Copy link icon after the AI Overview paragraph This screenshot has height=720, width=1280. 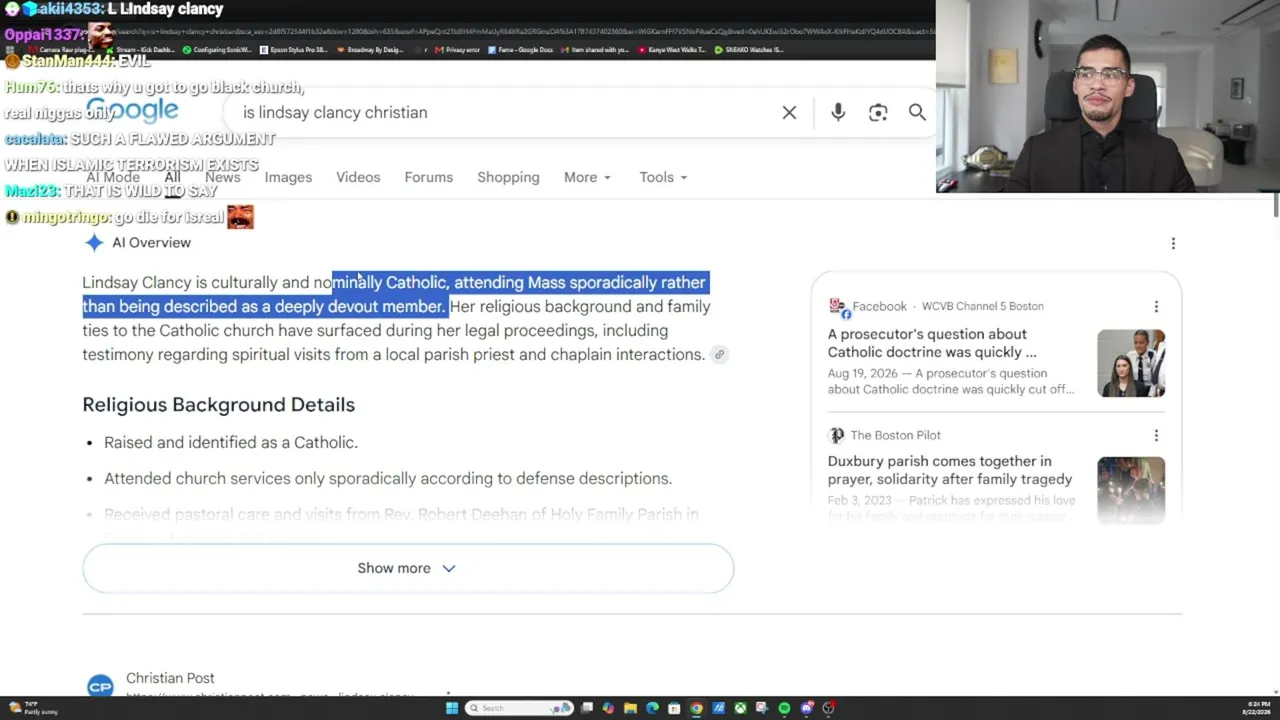[719, 354]
